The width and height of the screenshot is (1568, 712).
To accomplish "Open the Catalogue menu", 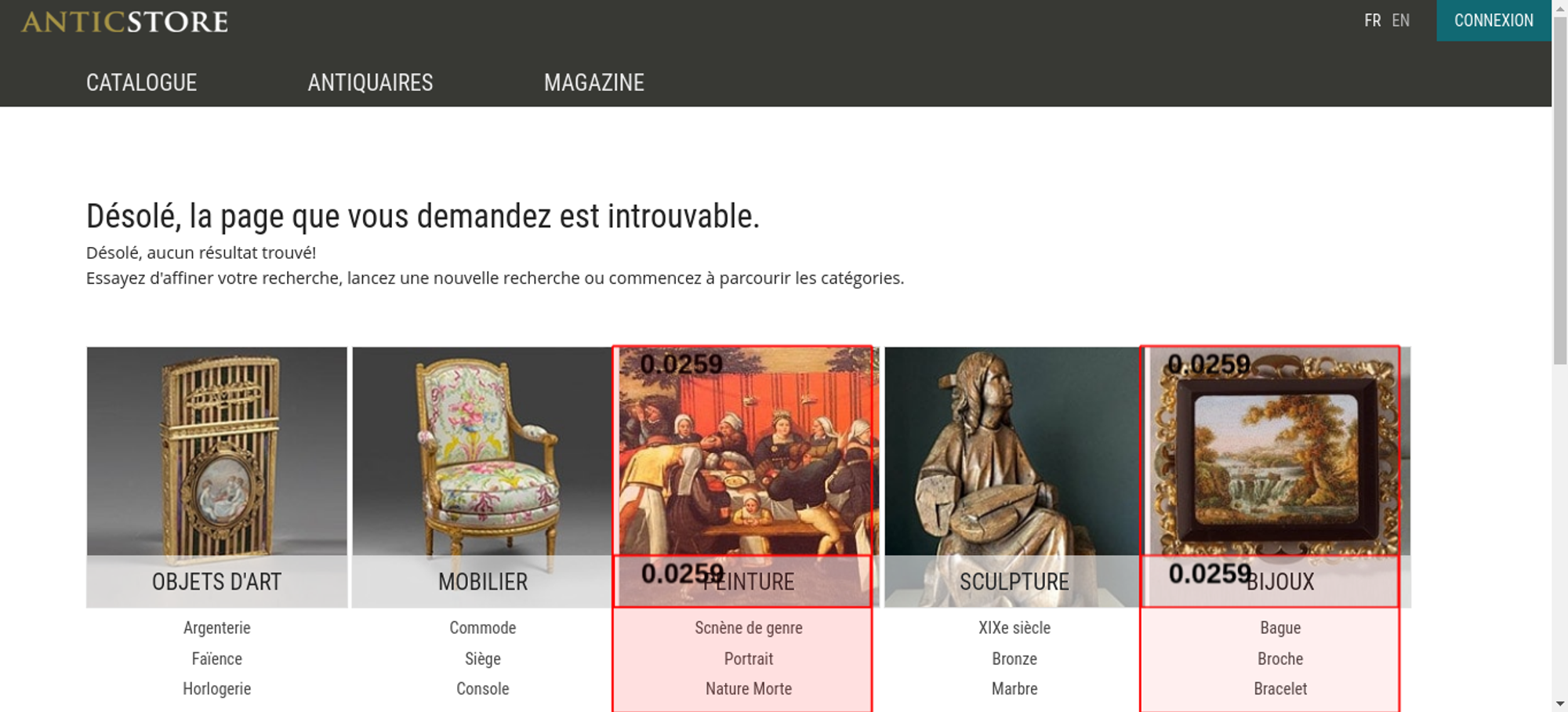I will 141,82.
